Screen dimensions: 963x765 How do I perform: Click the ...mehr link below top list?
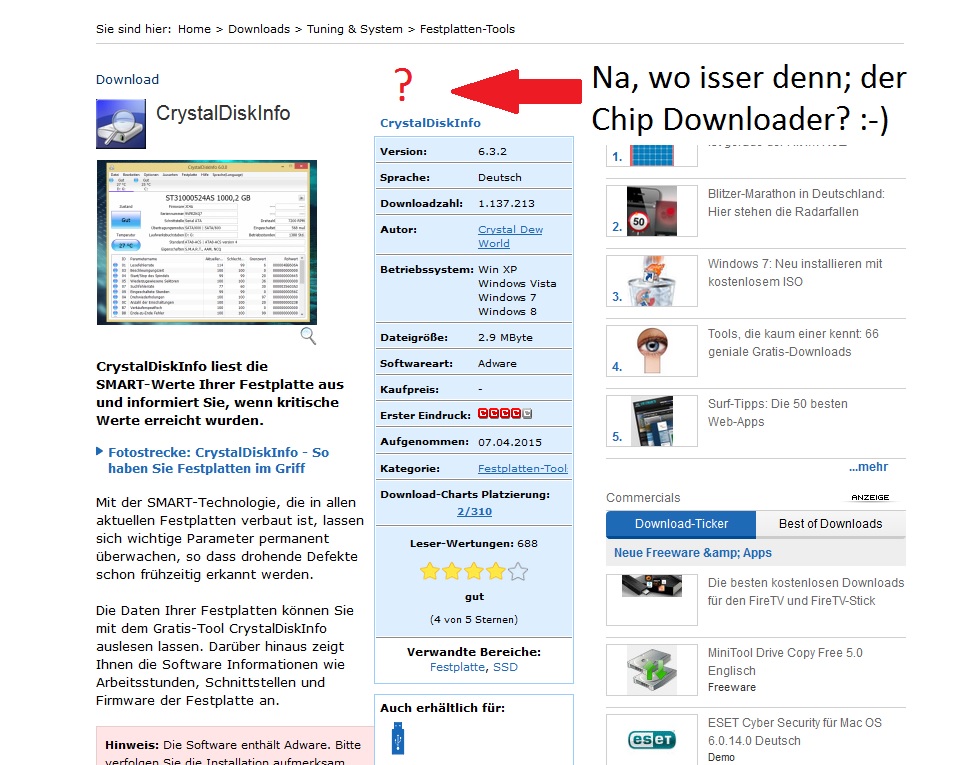pyautogui.click(x=868, y=467)
